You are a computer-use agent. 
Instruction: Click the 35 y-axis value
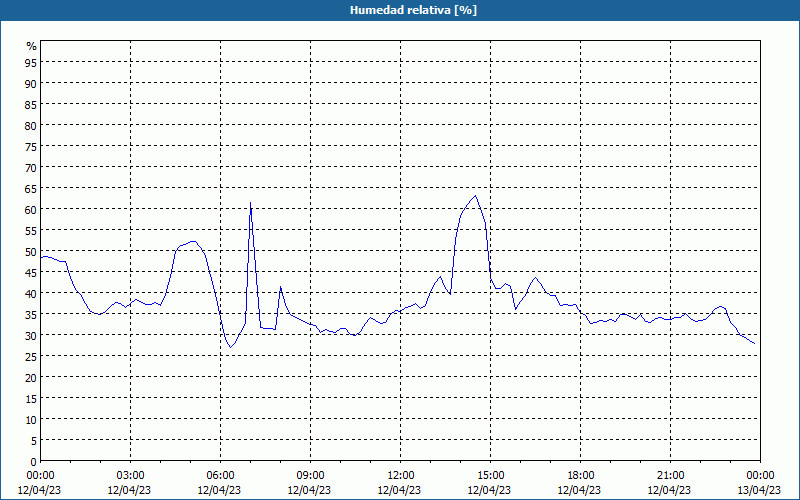pos(31,314)
